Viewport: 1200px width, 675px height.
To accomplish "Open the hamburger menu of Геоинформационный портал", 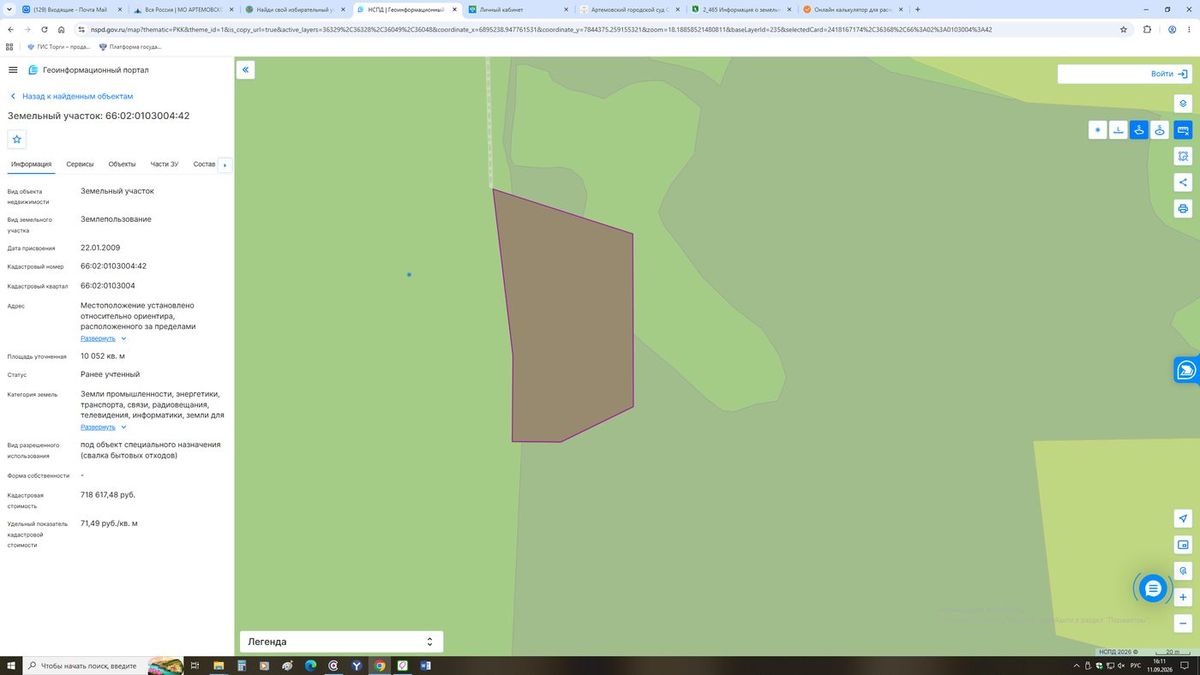I will point(13,70).
